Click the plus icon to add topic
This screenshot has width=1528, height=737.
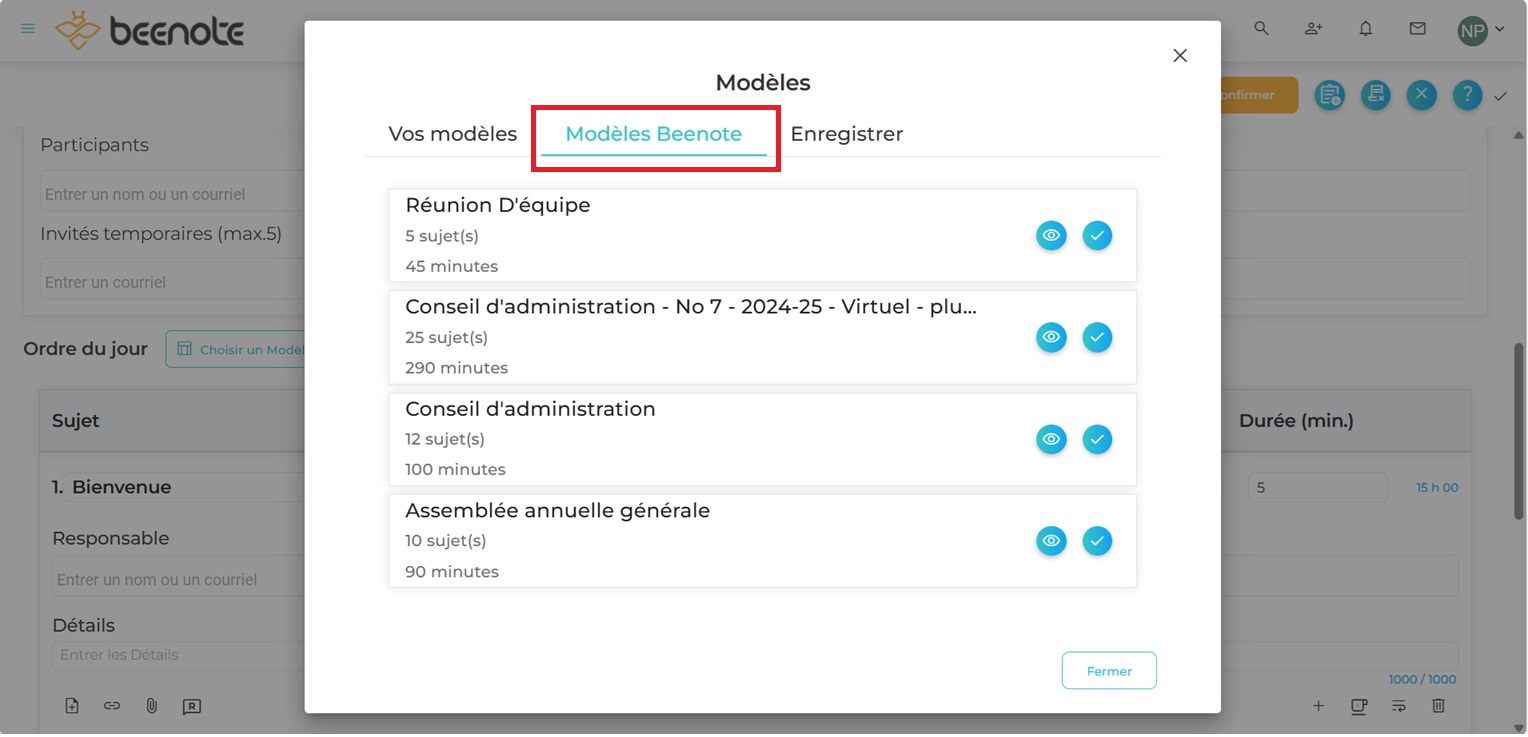[x=1319, y=706]
